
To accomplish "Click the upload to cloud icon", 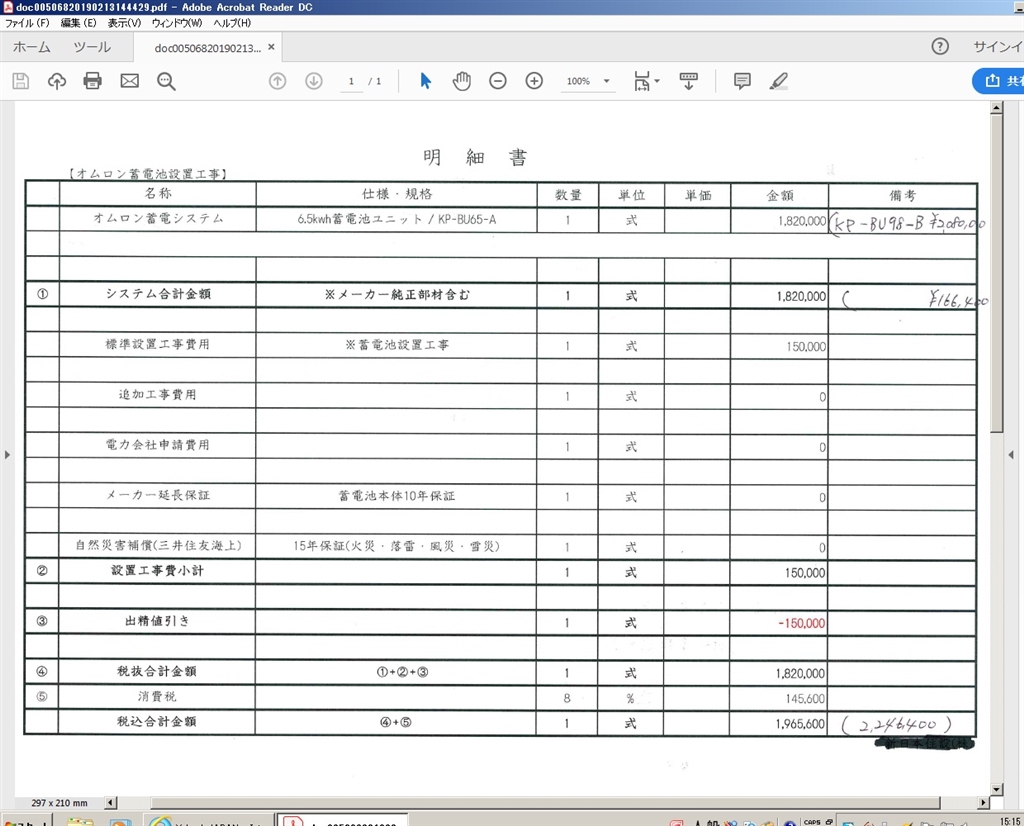I will point(57,81).
